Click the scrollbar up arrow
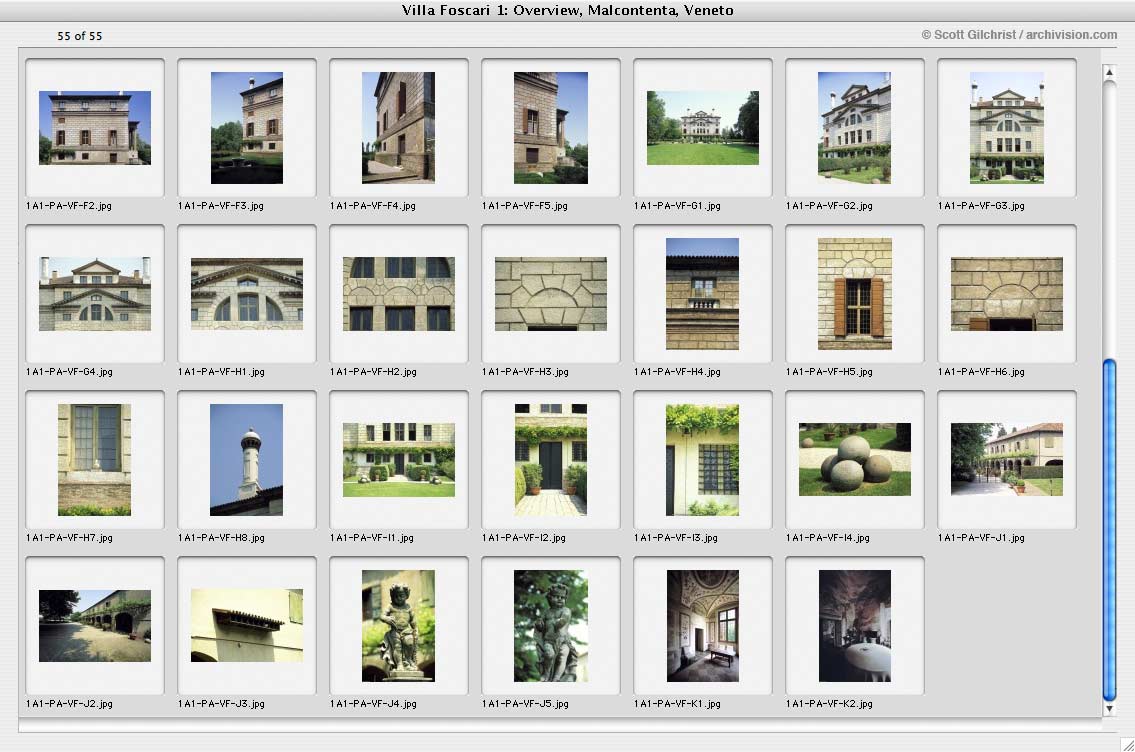Screen dimensions: 1135x752 1108,72
